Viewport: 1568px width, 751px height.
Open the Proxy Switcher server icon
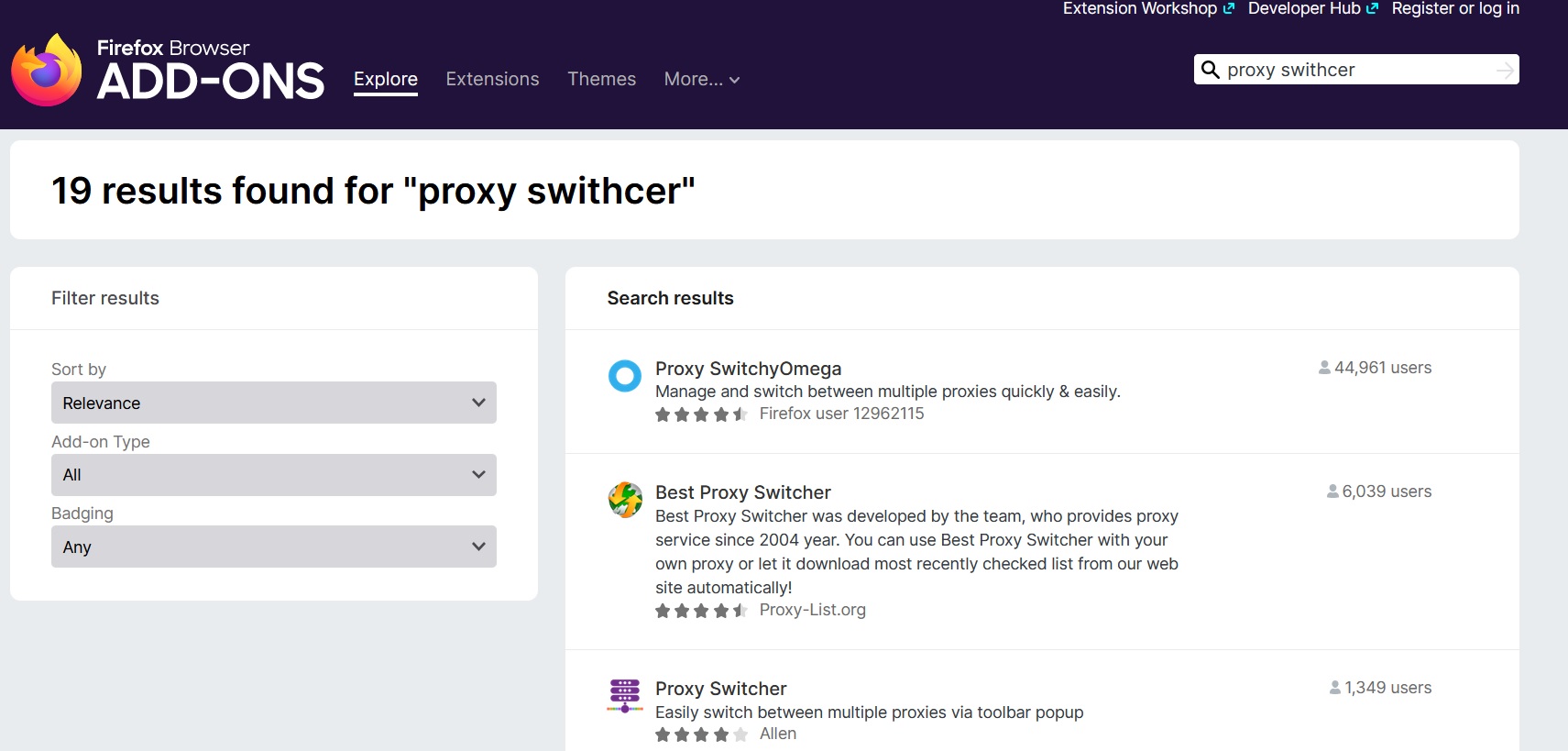point(625,696)
